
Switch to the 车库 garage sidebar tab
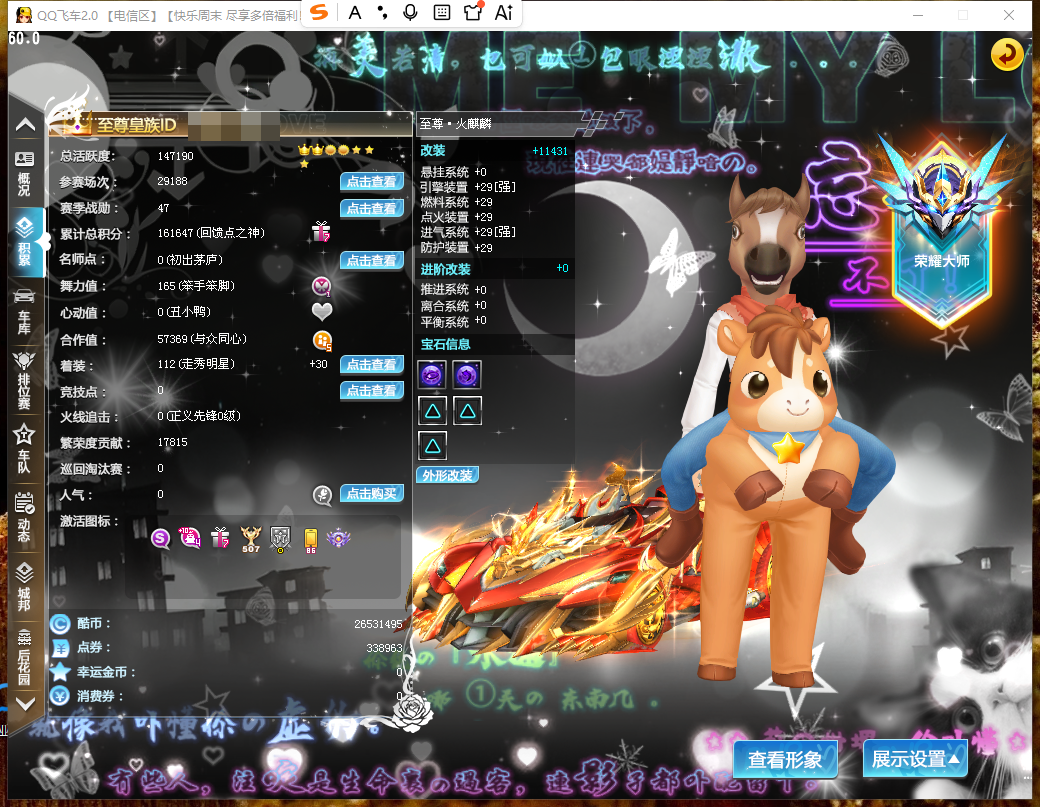[25, 310]
